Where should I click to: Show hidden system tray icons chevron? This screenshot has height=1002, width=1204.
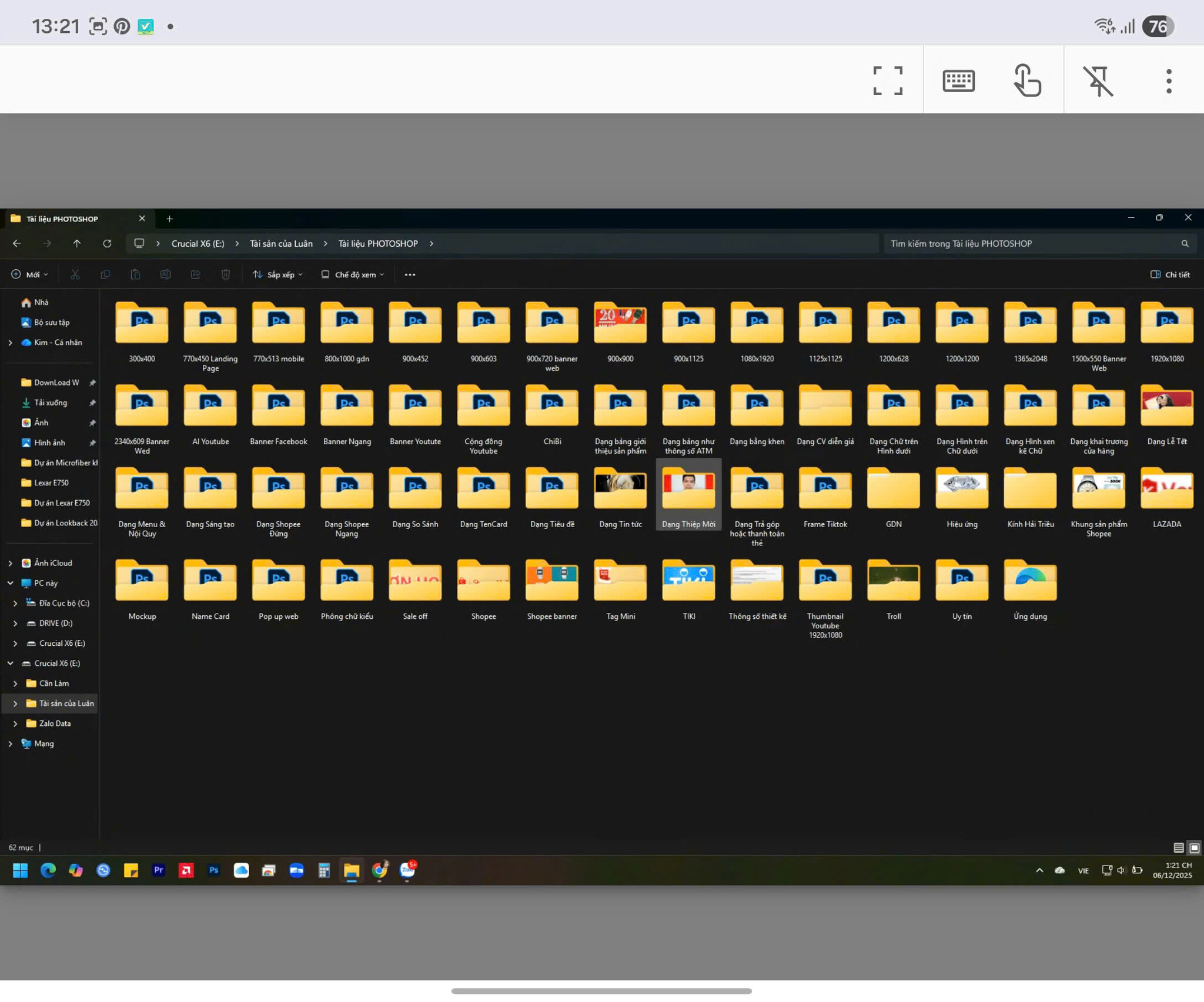pyautogui.click(x=1039, y=870)
